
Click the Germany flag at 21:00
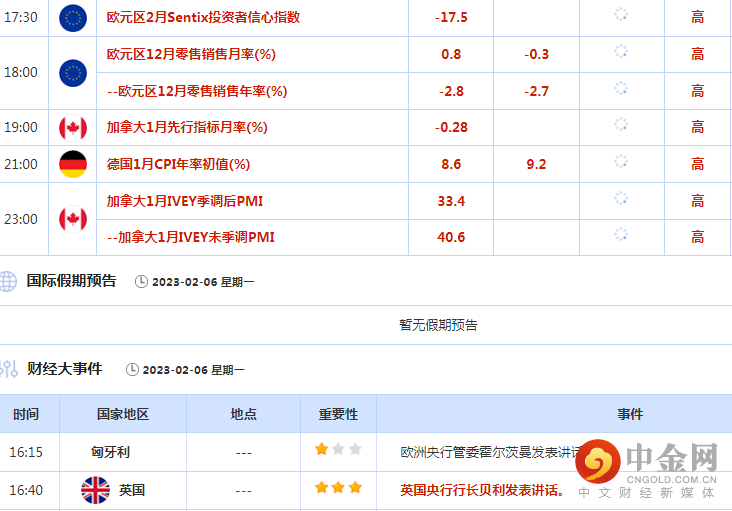coord(73,164)
